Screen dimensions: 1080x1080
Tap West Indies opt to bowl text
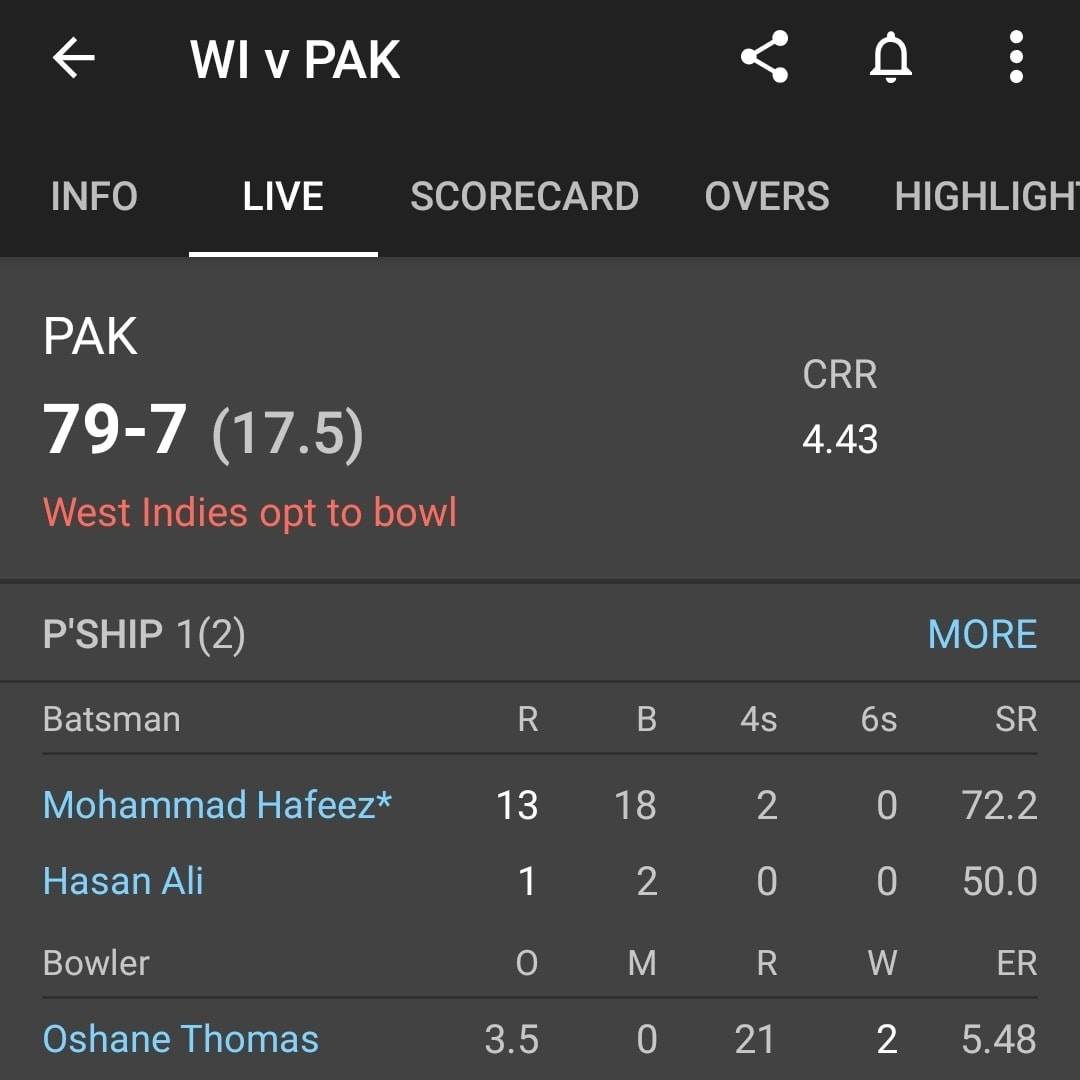tap(250, 512)
